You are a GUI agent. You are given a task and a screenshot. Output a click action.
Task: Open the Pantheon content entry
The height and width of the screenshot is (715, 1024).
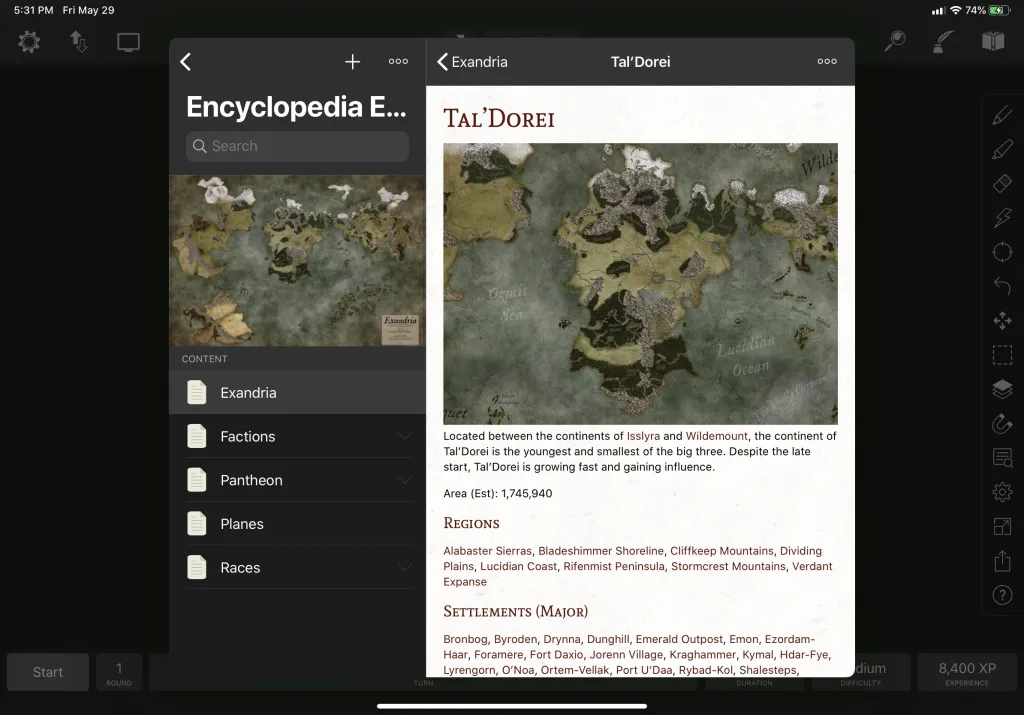point(297,480)
